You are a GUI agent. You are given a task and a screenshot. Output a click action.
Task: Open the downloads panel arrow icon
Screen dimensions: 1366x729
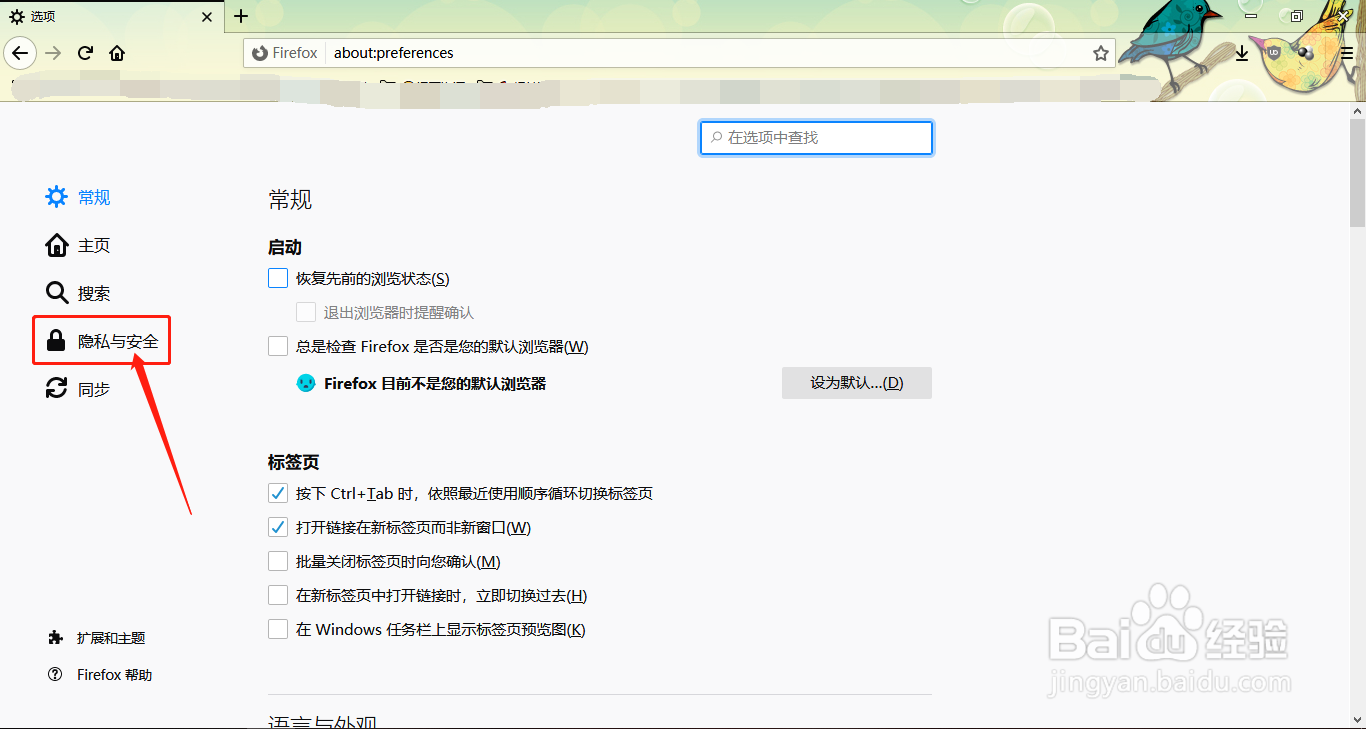pos(1242,53)
